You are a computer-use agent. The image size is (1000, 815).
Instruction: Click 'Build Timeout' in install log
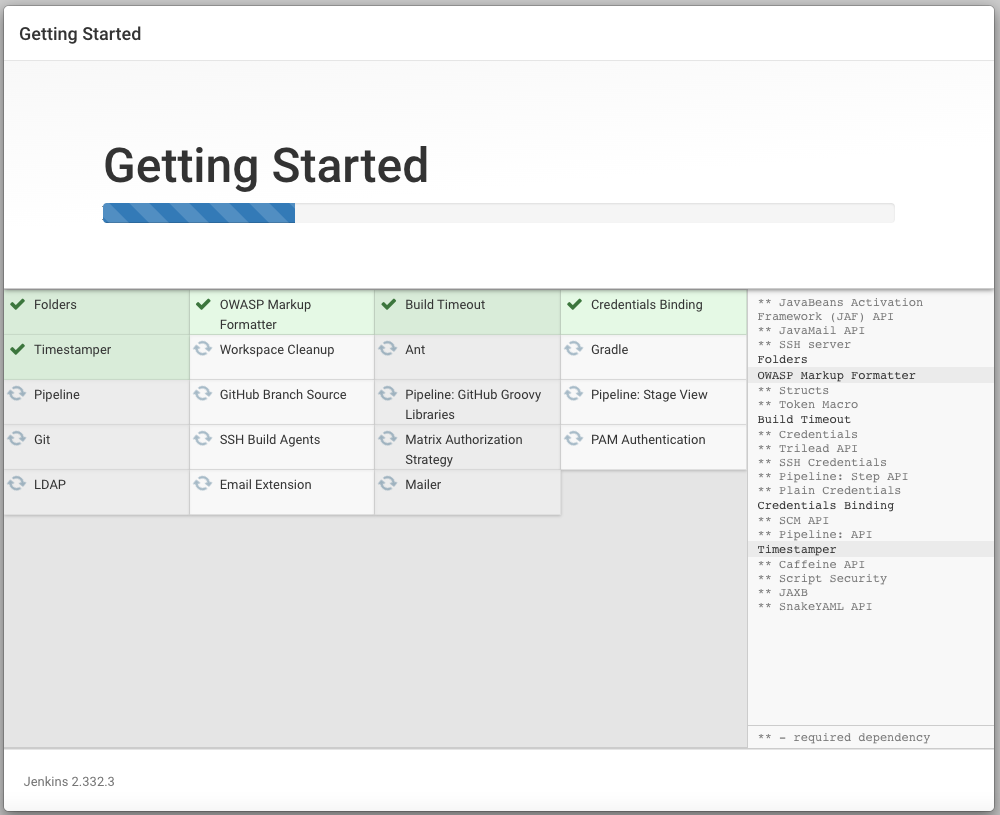click(x=804, y=420)
